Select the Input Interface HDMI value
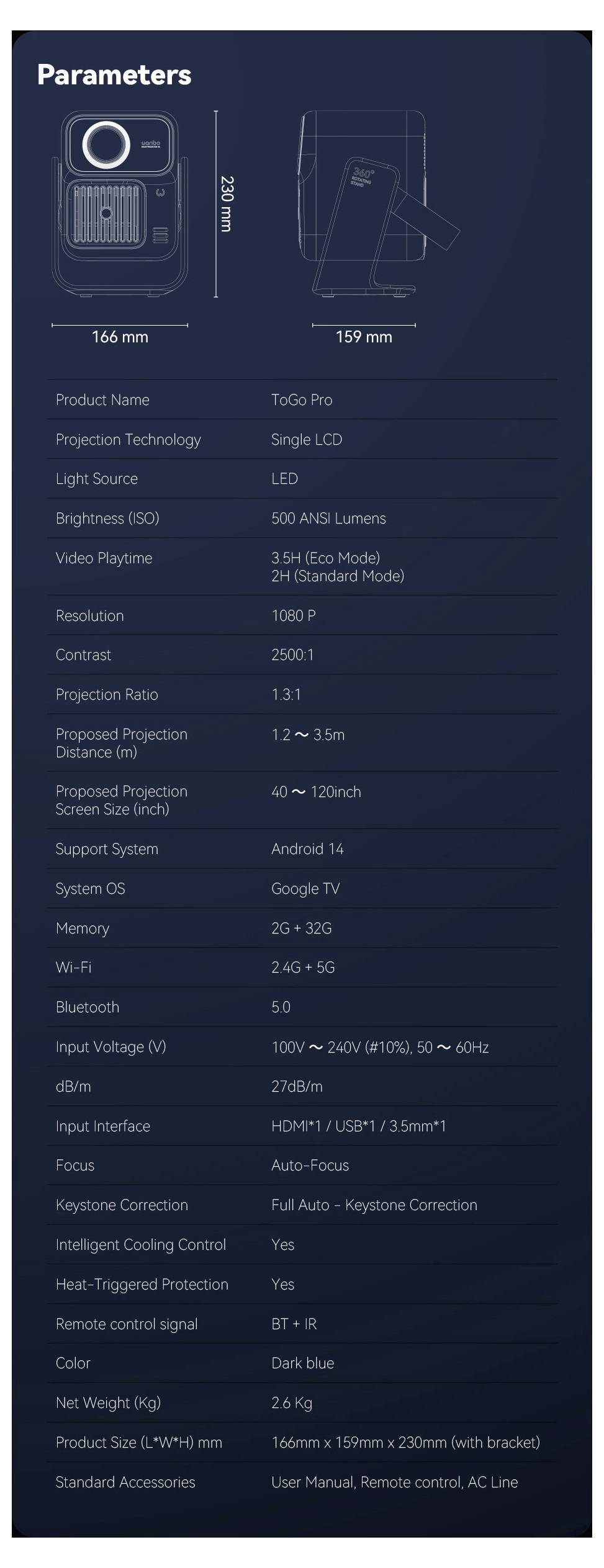This screenshot has height=1568, width=604. coord(359,1126)
